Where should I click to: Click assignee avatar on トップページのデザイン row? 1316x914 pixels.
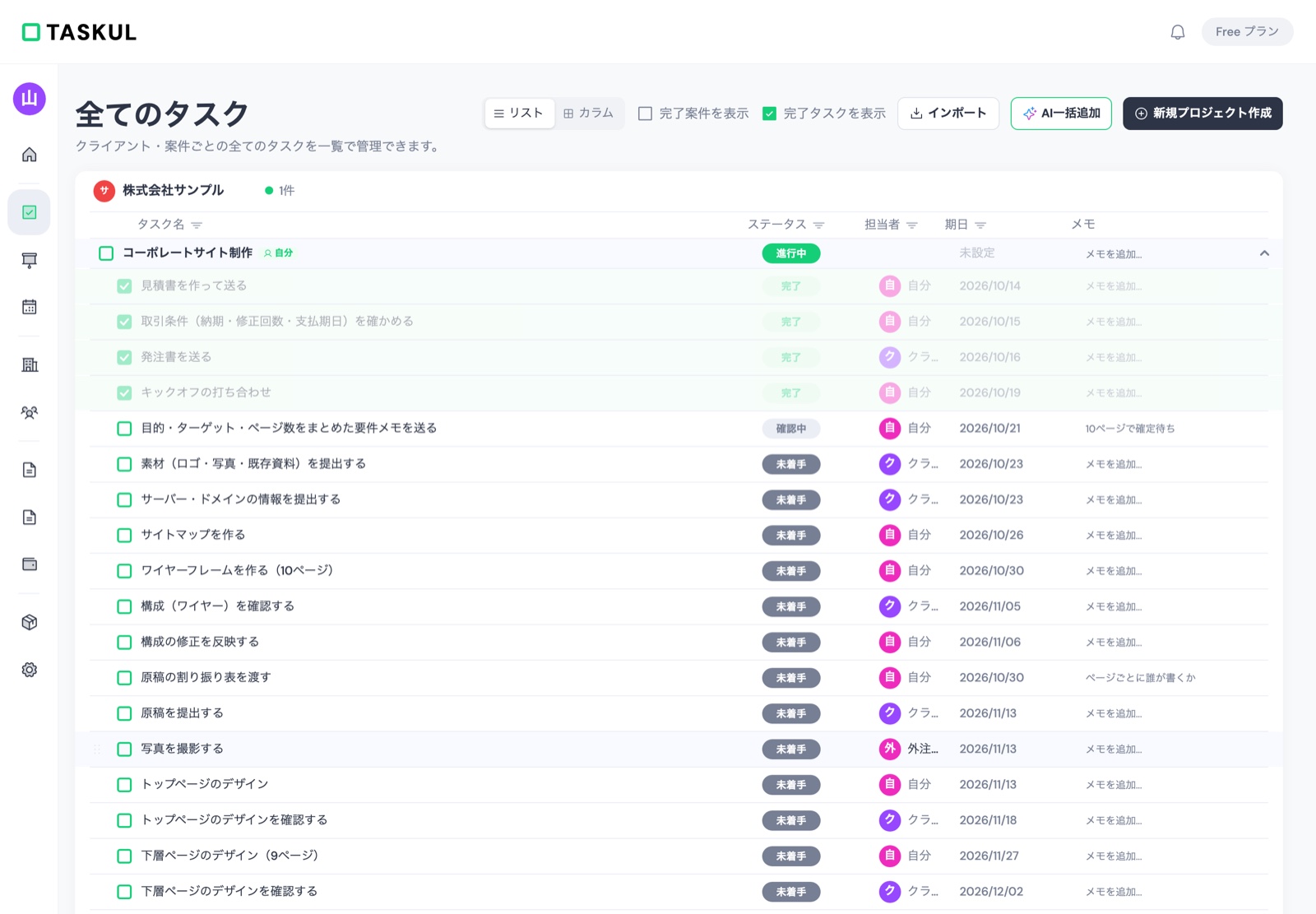(x=889, y=784)
